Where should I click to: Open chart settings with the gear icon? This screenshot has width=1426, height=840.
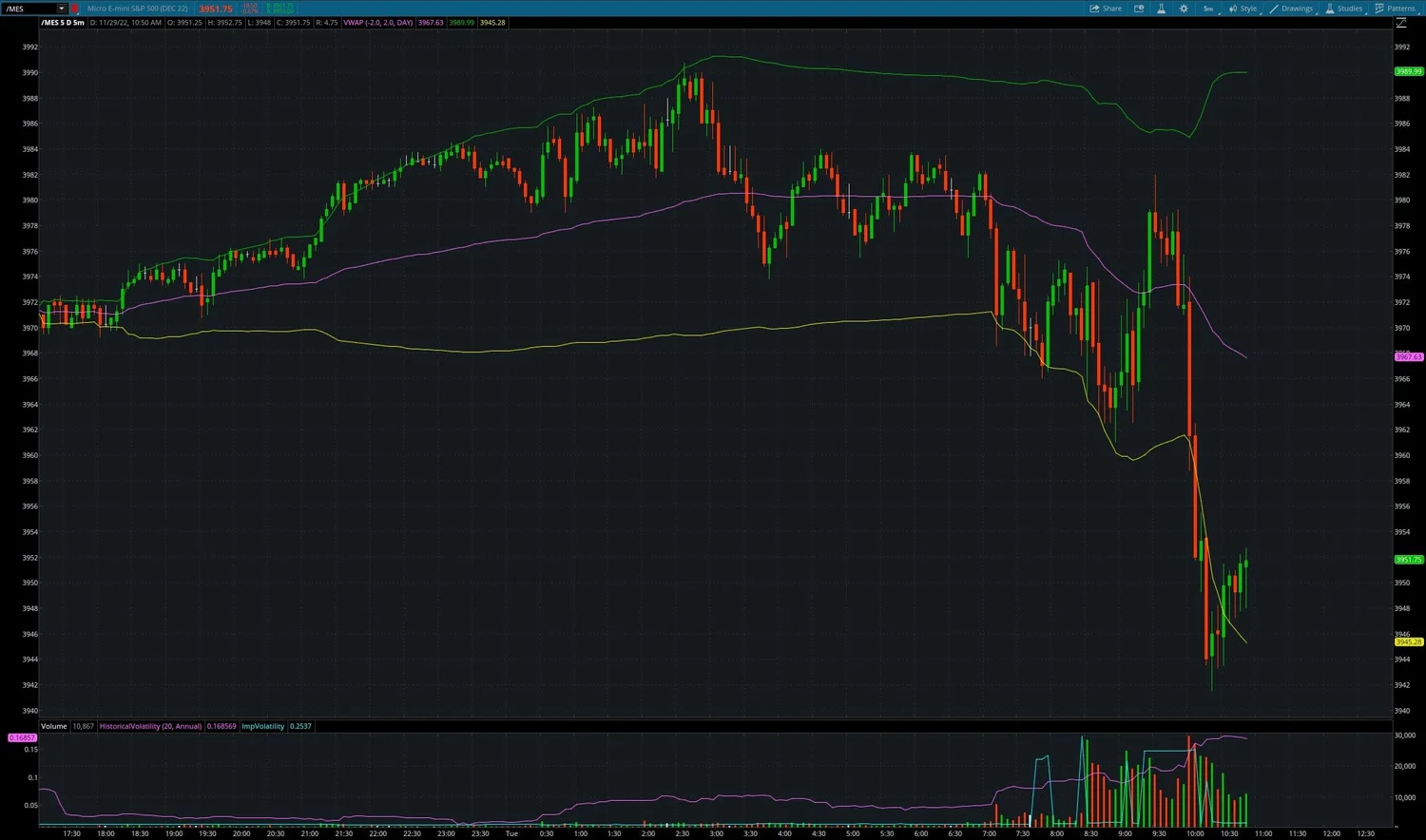pyautogui.click(x=1184, y=9)
